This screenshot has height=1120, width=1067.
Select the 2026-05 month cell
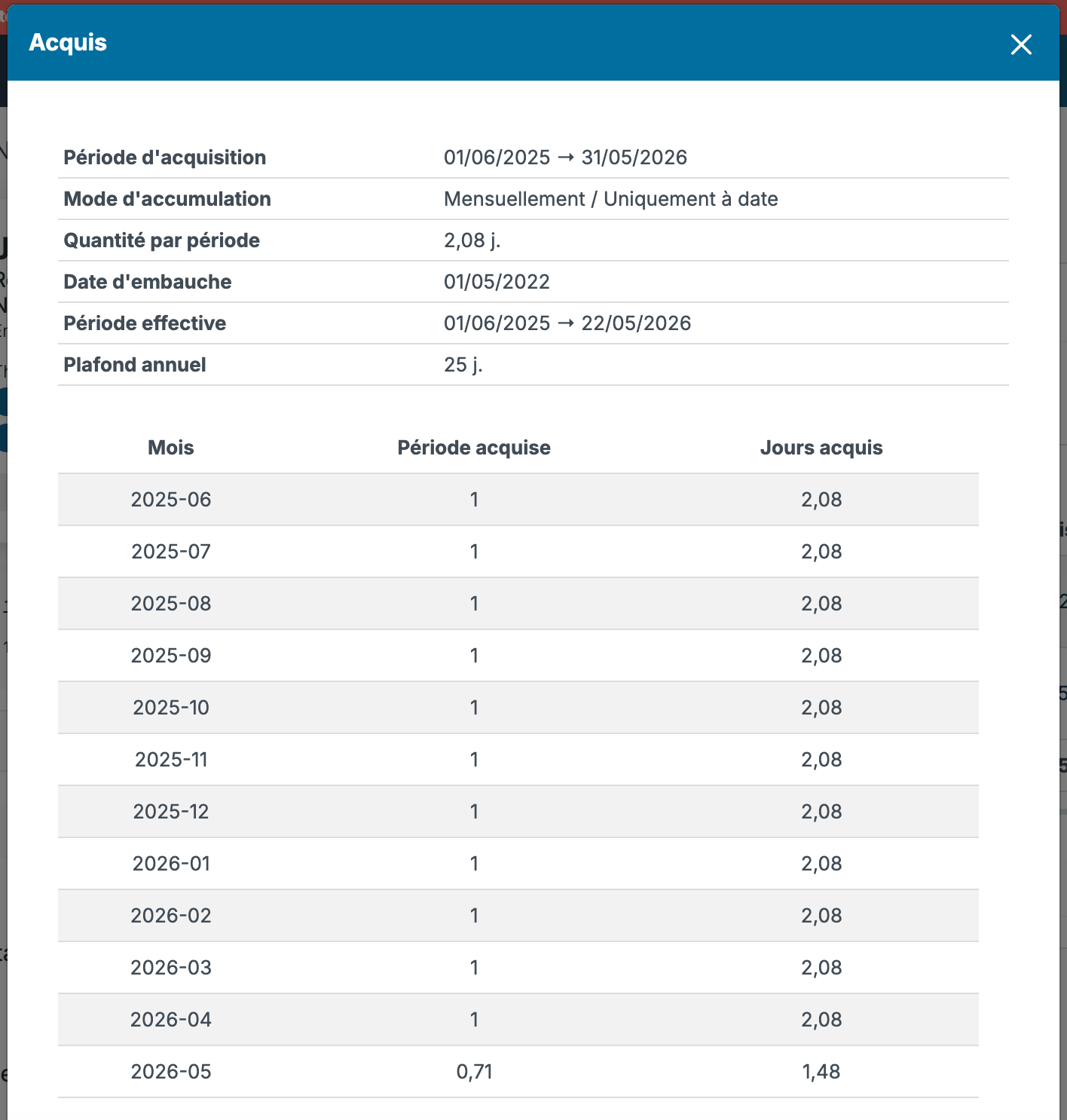[x=171, y=1072]
